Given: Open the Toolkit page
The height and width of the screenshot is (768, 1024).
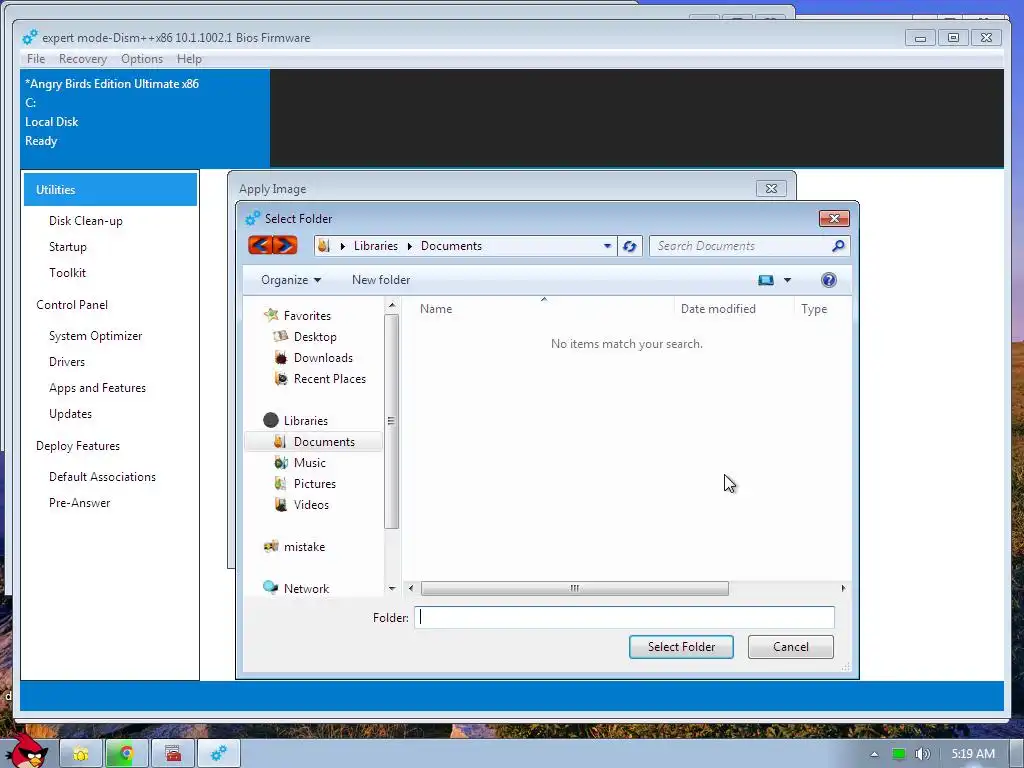Looking at the screenshot, I should (x=67, y=273).
